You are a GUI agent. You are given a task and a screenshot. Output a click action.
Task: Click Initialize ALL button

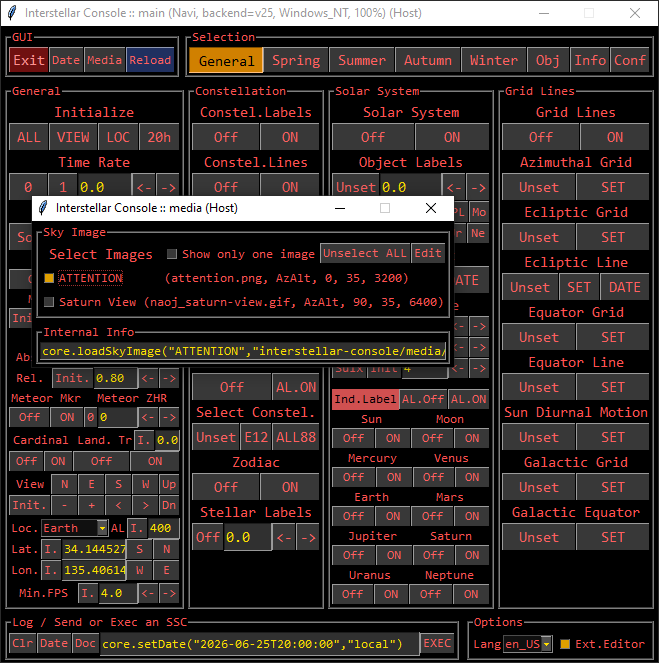coord(29,137)
